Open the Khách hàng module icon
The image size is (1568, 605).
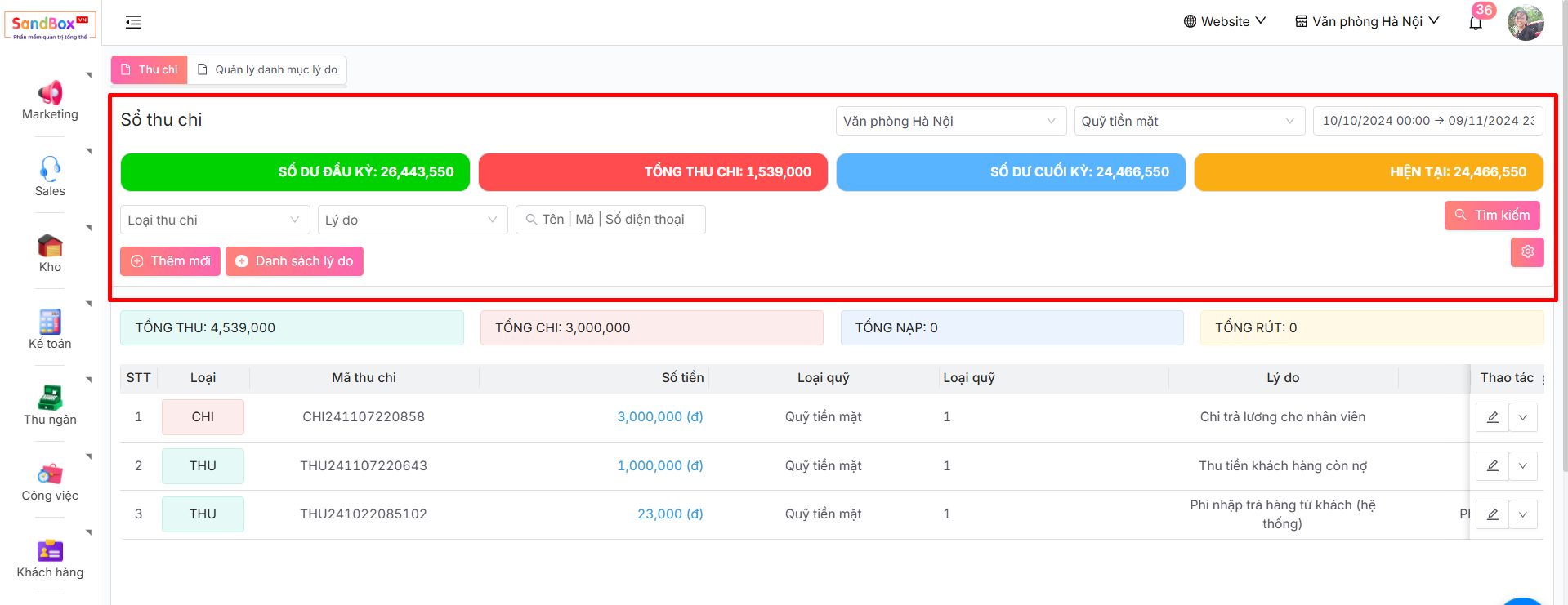coord(50,550)
